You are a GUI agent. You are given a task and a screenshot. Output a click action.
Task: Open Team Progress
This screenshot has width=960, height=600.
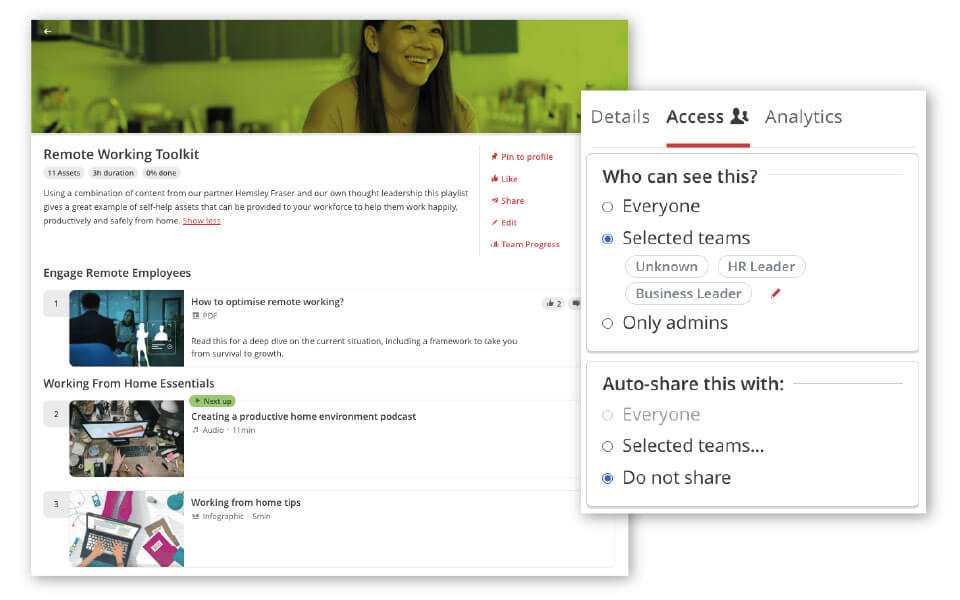point(530,244)
